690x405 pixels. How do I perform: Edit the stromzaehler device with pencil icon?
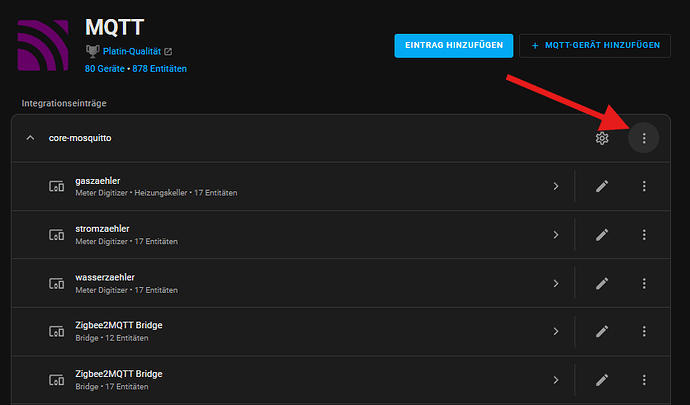coord(602,235)
